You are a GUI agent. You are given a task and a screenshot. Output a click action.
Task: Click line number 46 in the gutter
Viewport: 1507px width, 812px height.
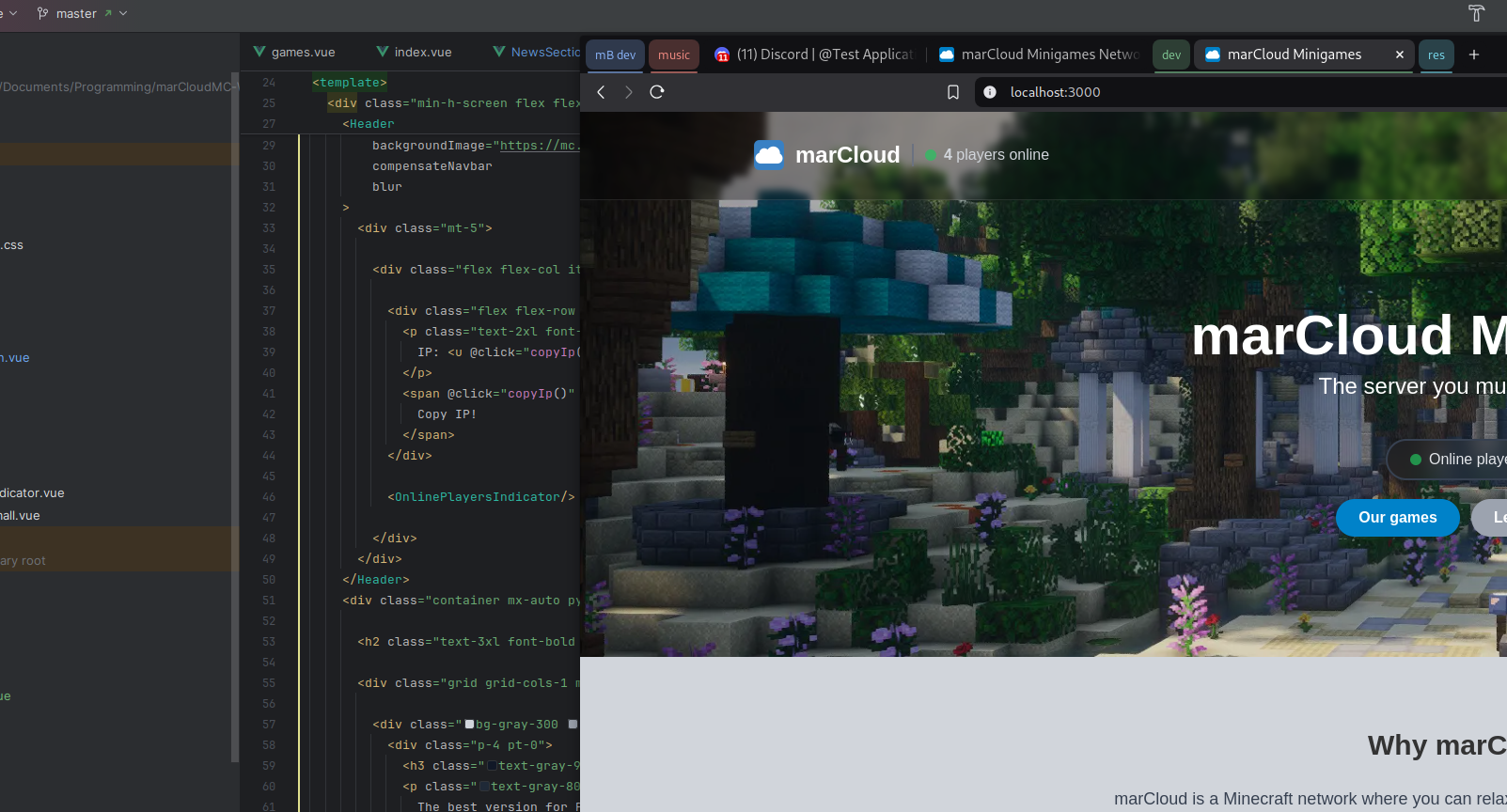269,497
